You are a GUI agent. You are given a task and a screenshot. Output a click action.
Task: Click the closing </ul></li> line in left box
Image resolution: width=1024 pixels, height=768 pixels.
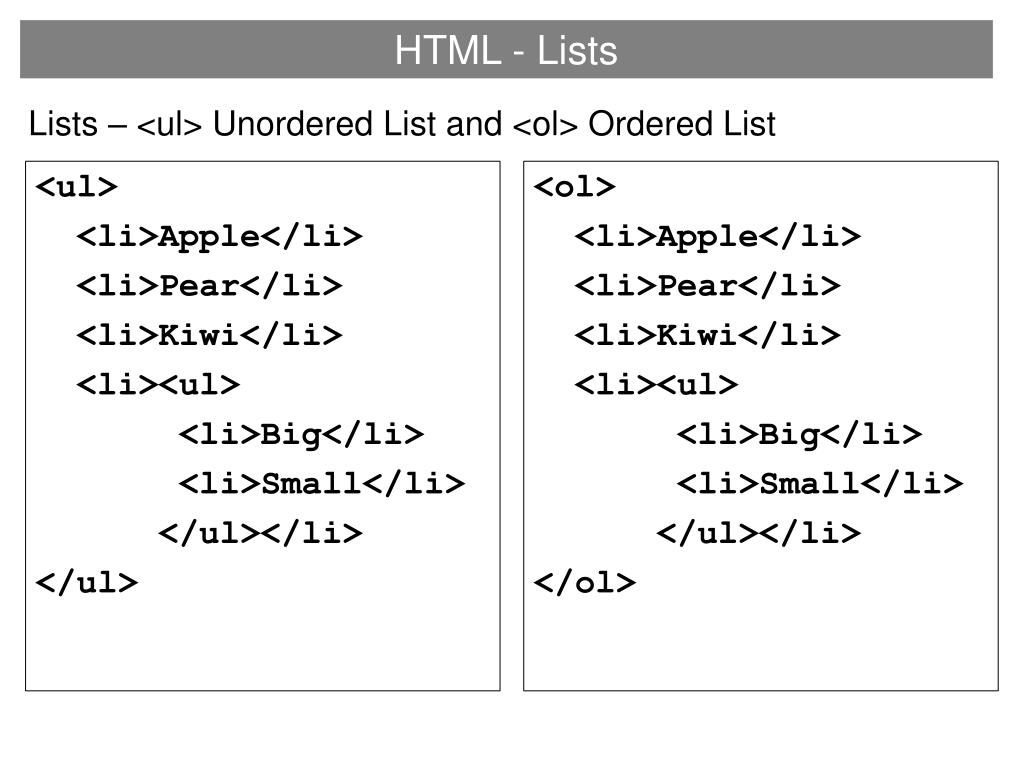[260, 534]
